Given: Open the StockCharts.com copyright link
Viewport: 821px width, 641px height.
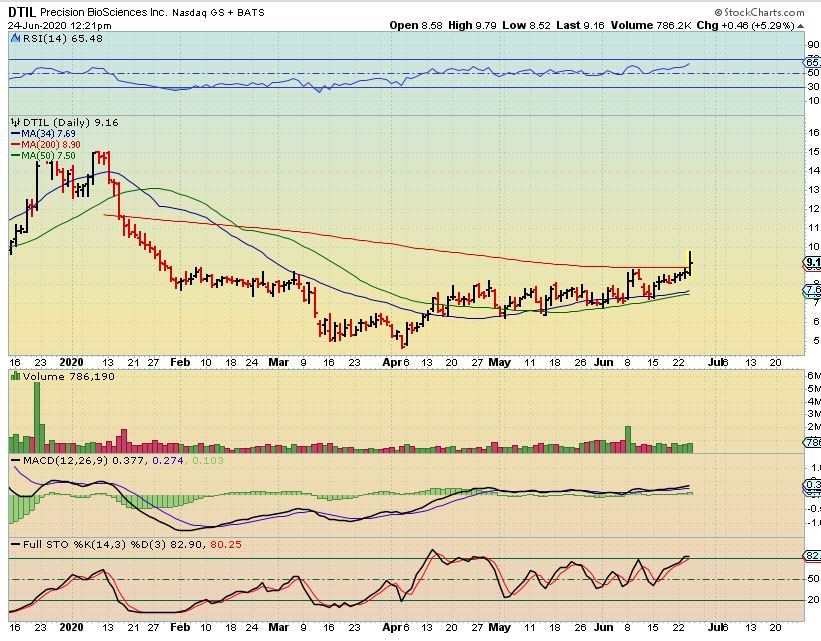Looking at the screenshot, I should coord(759,12).
